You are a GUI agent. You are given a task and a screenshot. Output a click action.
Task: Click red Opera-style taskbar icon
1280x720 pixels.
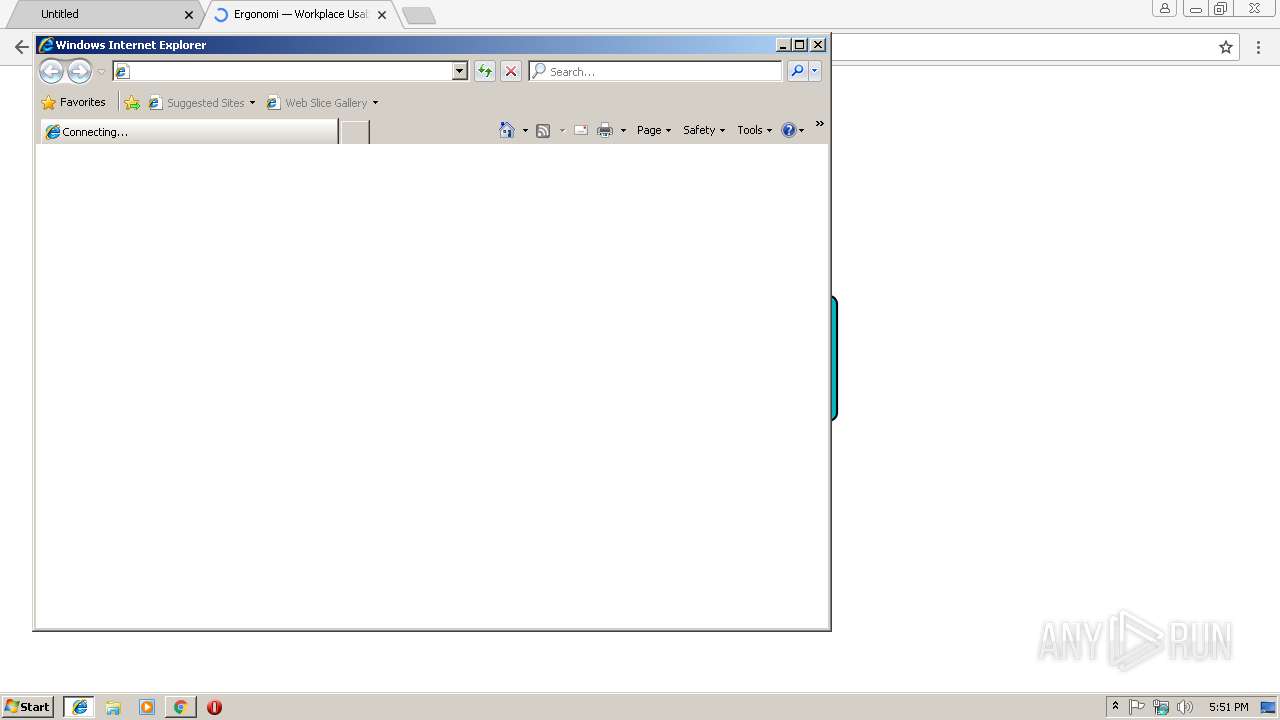point(214,707)
